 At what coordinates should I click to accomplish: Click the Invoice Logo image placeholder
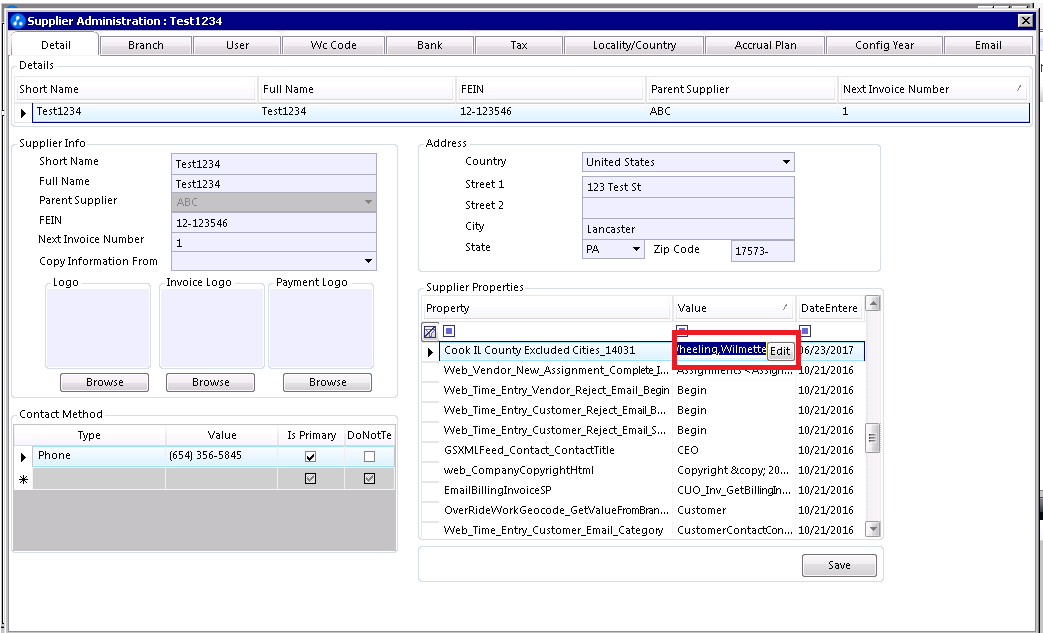(x=212, y=328)
